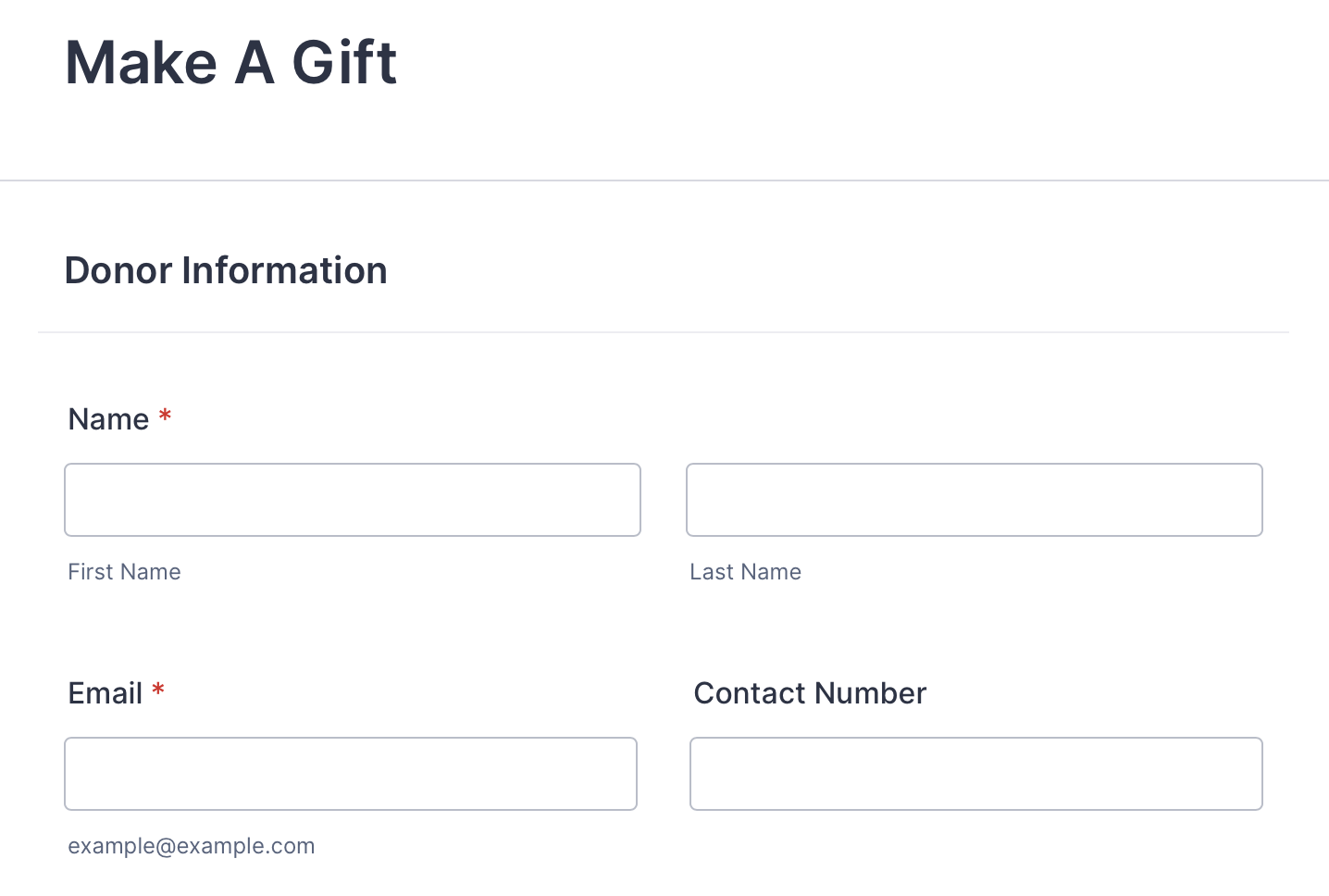This screenshot has height=896, width=1329.
Task: Click the word Make in page title
Action: coord(141,63)
